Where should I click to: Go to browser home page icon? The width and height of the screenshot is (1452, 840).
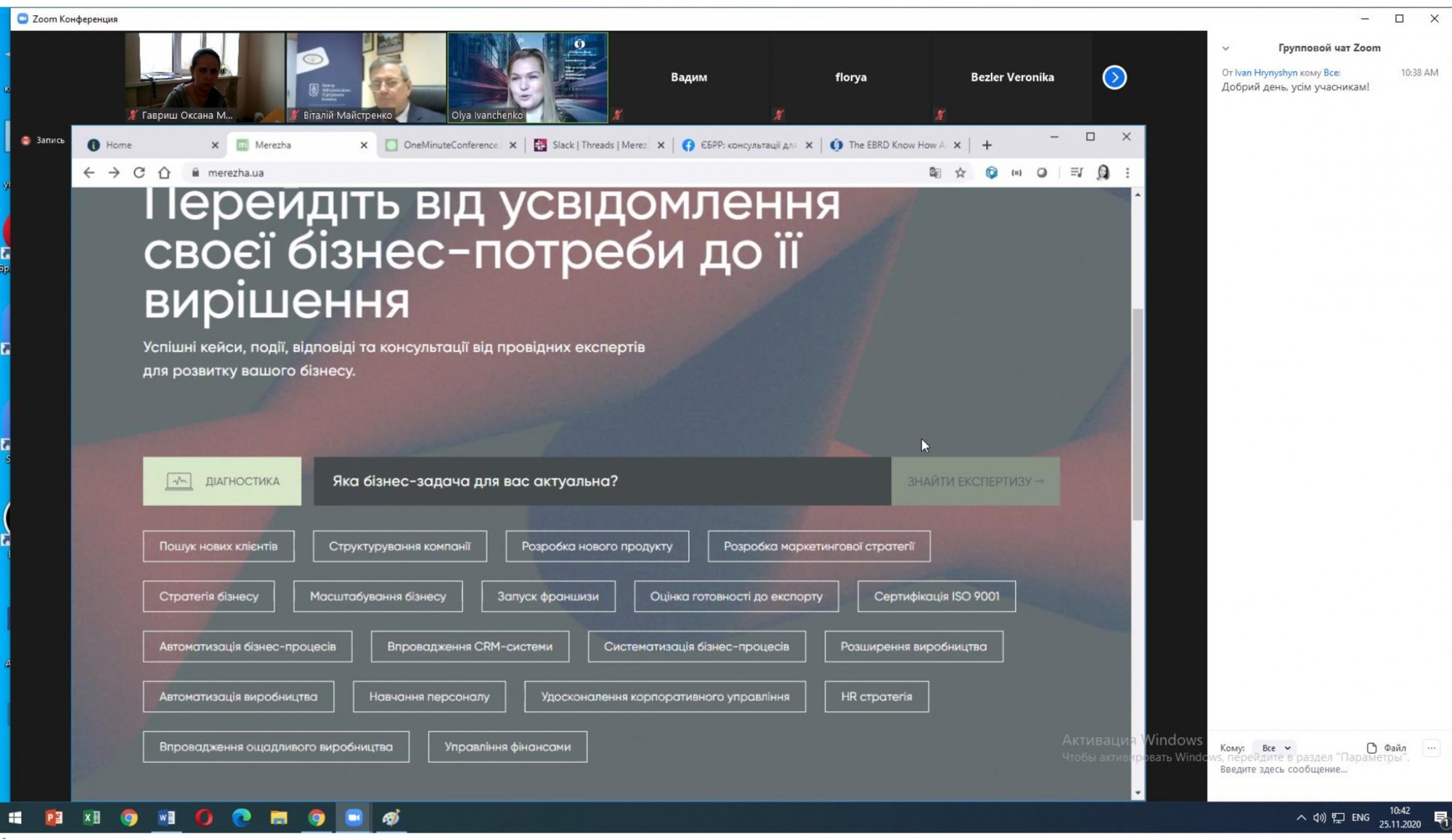(164, 173)
